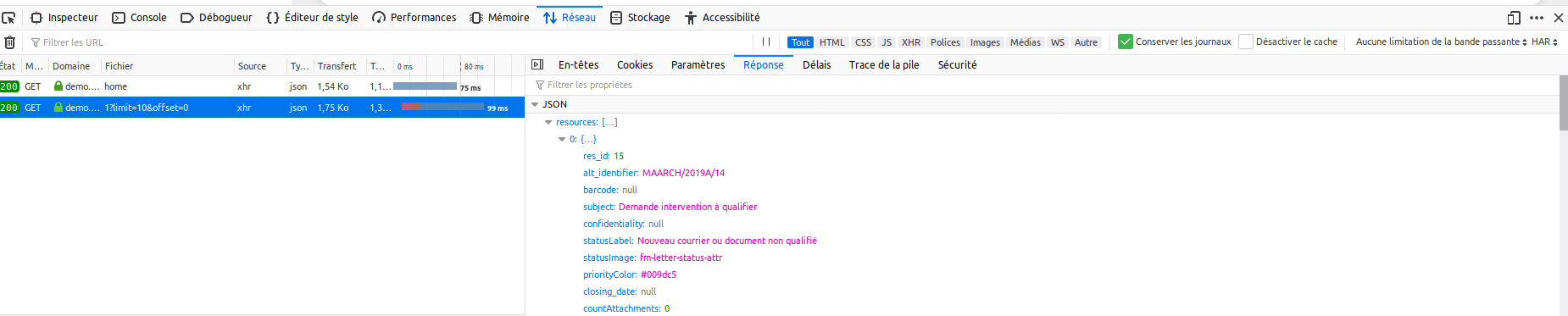Click lock icon of home request

coord(58,86)
